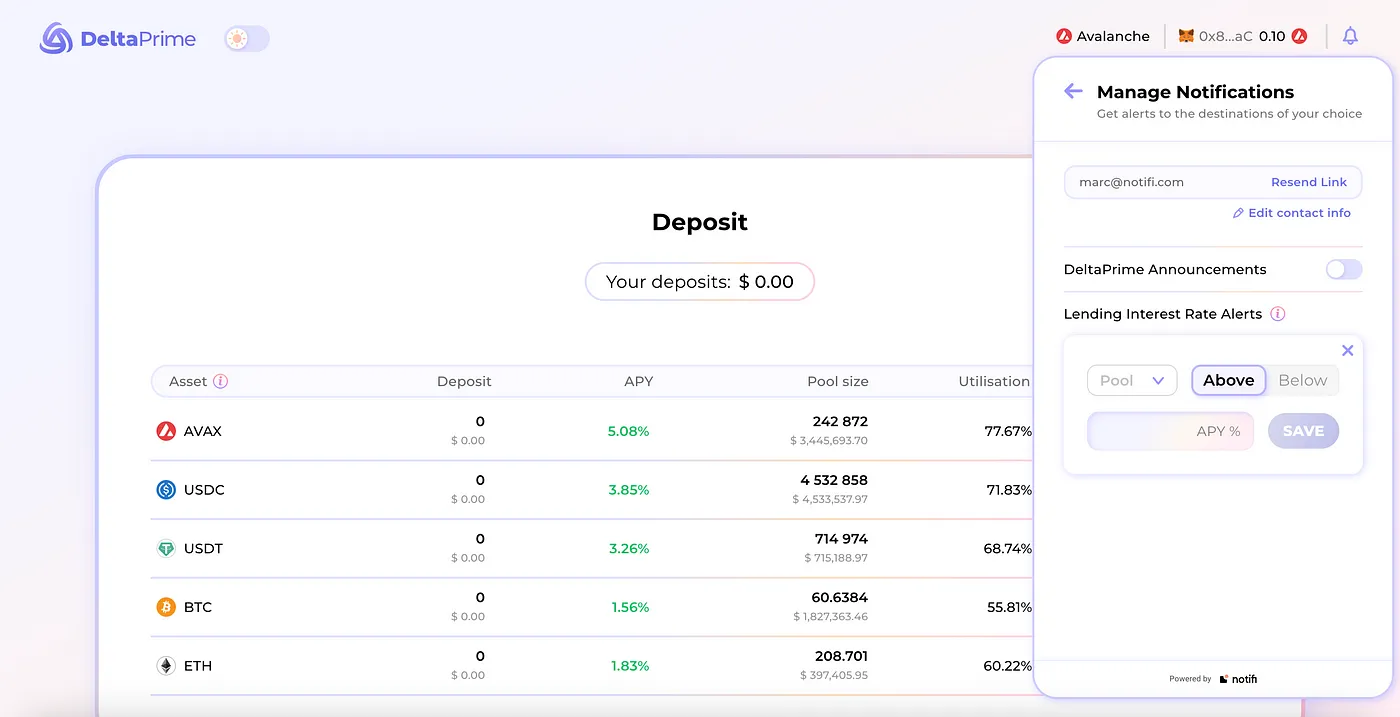Select the Below alert condition

click(1302, 380)
